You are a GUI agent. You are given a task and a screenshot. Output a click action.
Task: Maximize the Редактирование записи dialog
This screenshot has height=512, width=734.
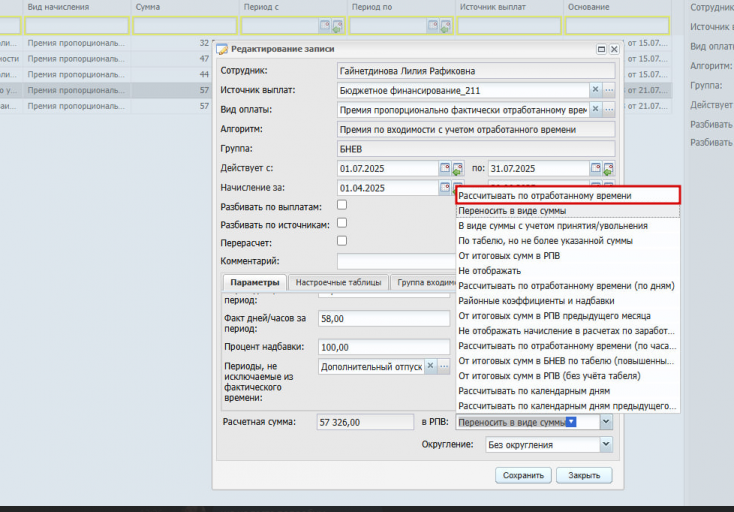click(x=602, y=49)
